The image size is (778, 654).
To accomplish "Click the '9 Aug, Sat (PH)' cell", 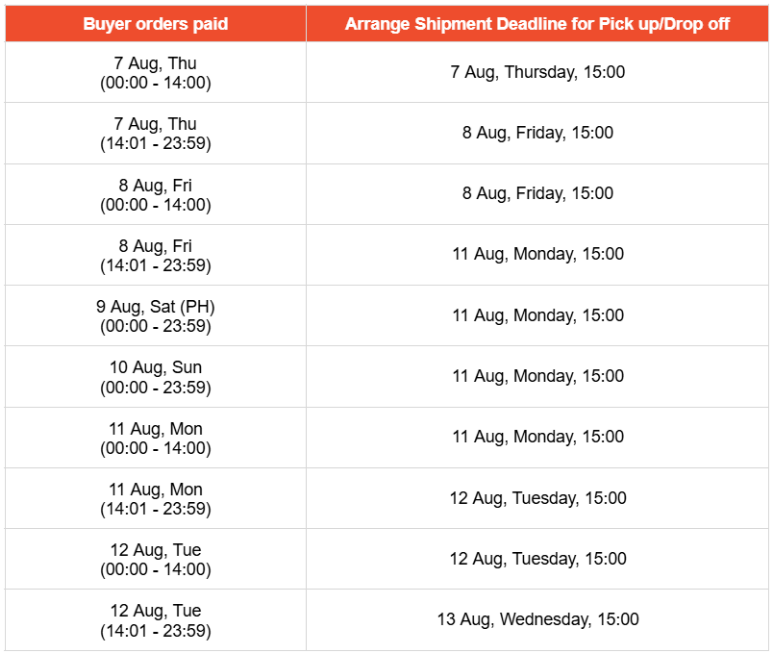I will click(x=155, y=316).
